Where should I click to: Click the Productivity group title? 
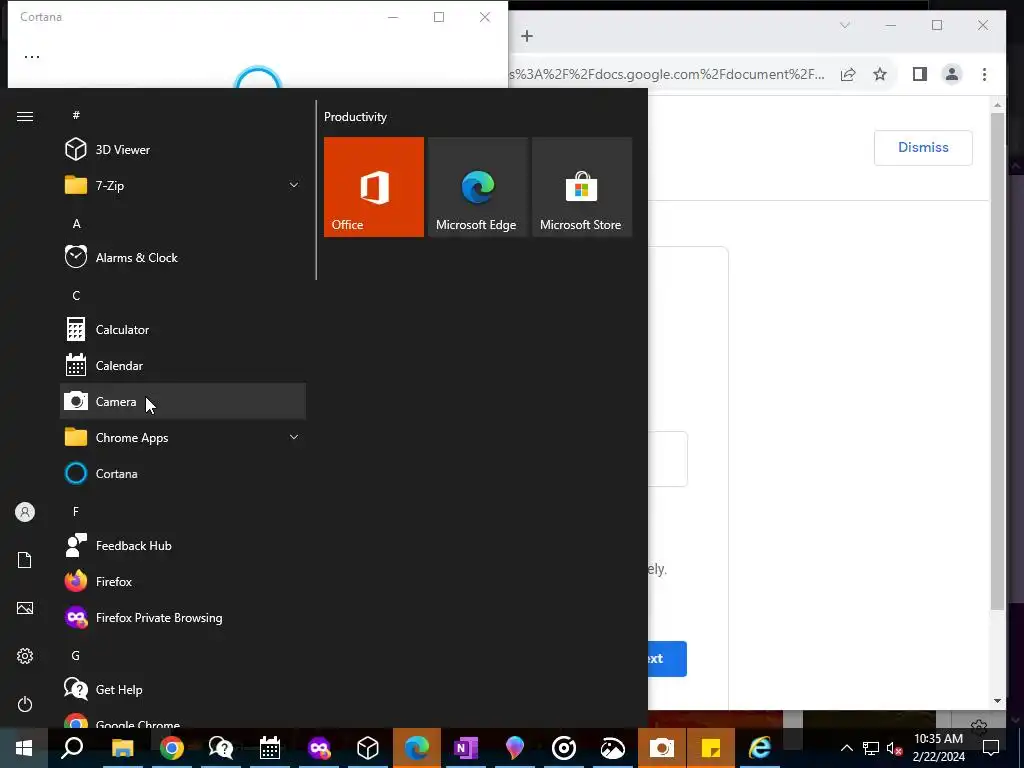coord(355,117)
